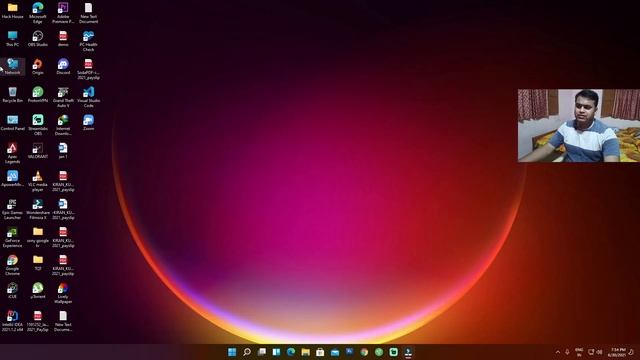Select the Google Chrome desktop shortcut
The width and height of the screenshot is (640, 360).
pyautogui.click(x=12, y=265)
